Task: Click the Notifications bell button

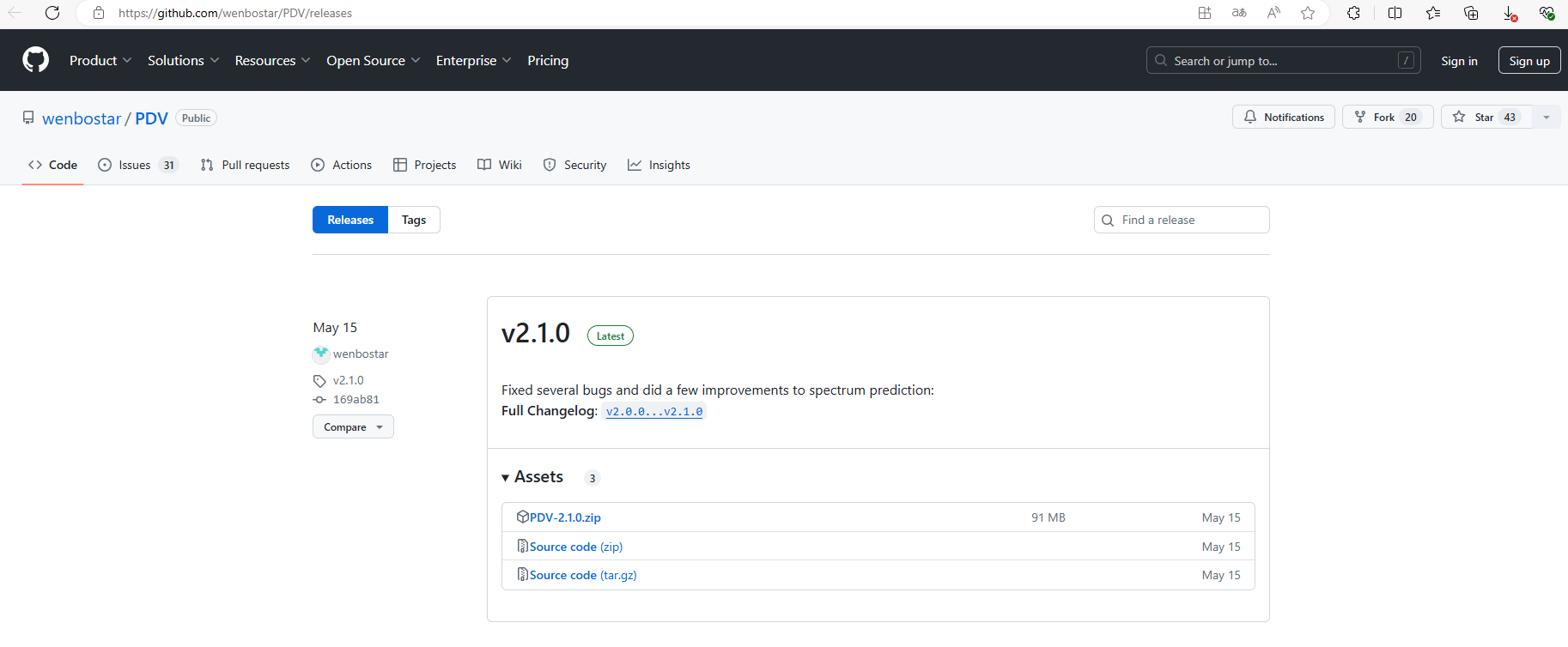Action: (x=1284, y=118)
